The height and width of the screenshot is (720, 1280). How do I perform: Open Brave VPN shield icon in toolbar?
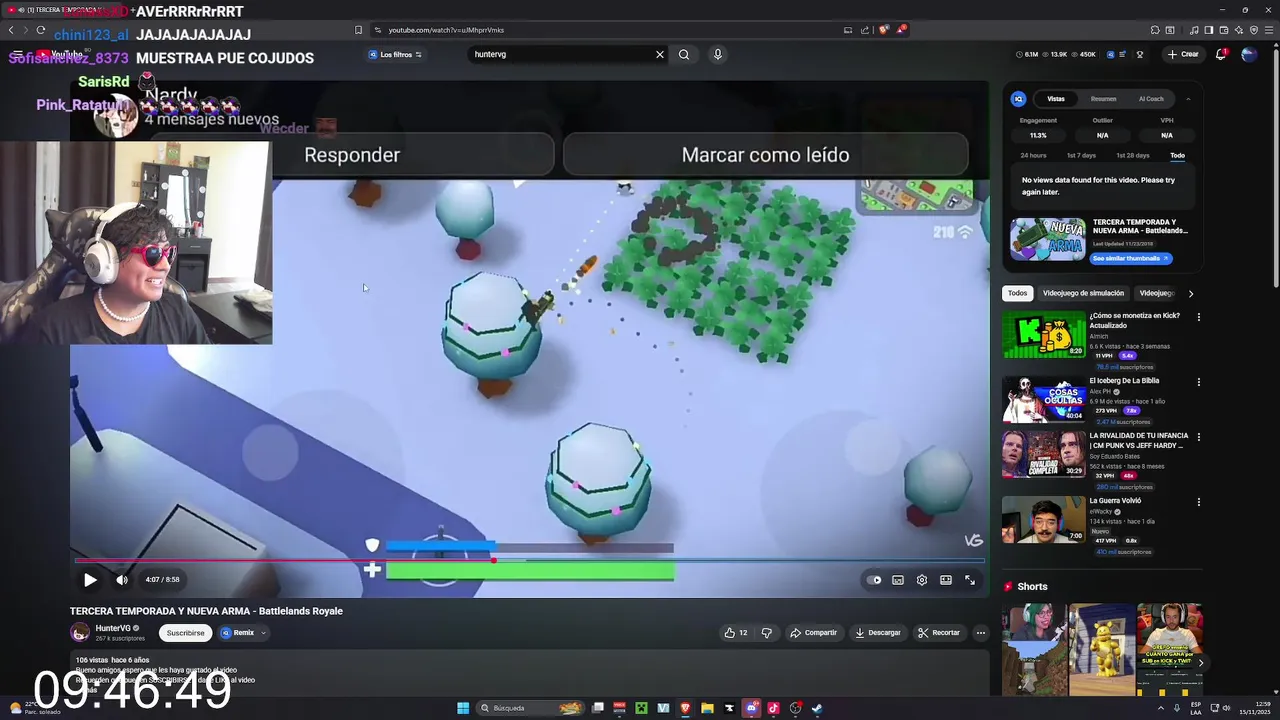(x=1254, y=30)
